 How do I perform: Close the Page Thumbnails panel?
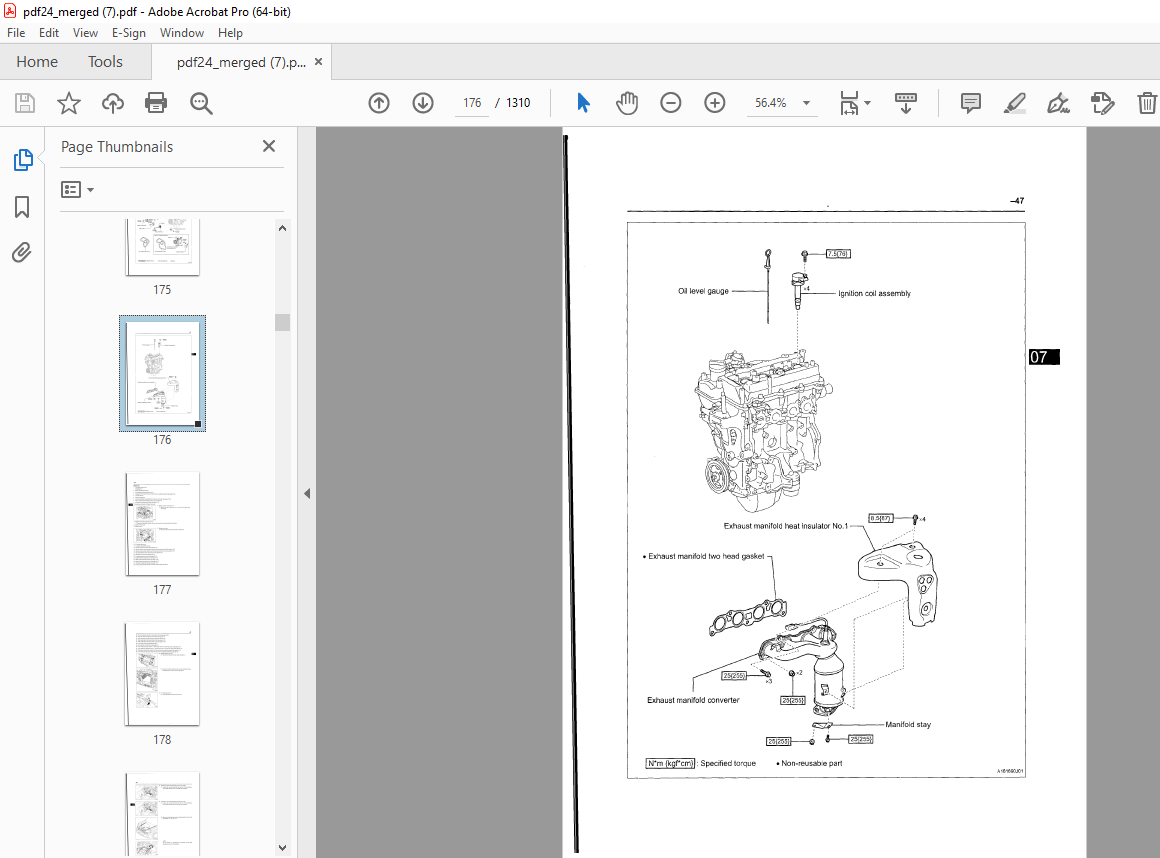[x=268, y=146]
